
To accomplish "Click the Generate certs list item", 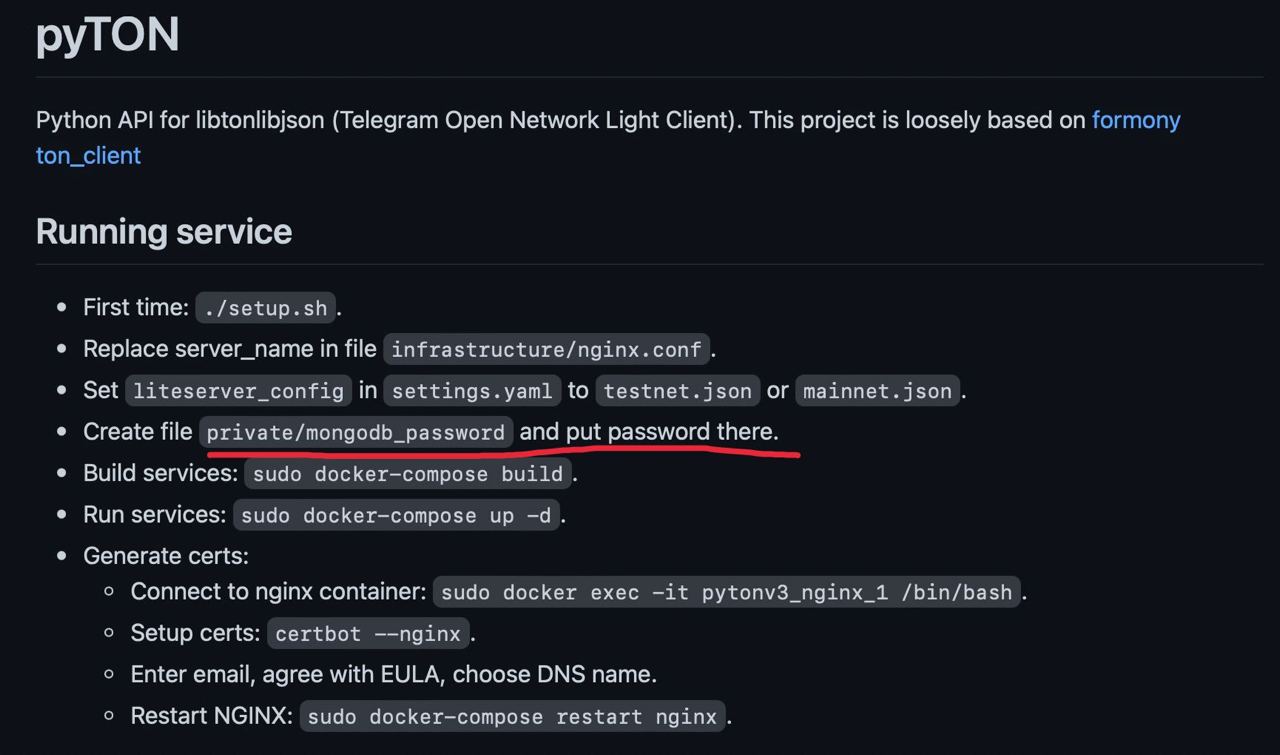I will pos(166,555).
